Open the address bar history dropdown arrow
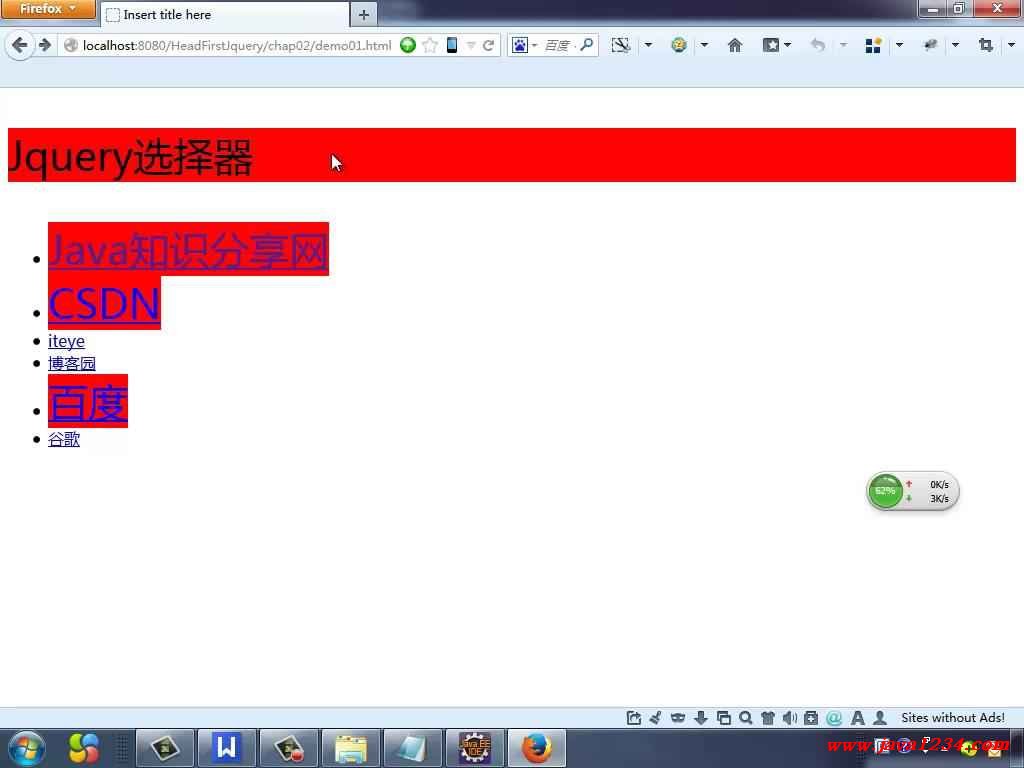Screen dimensions: 1024x768 (x=470, y=46)
